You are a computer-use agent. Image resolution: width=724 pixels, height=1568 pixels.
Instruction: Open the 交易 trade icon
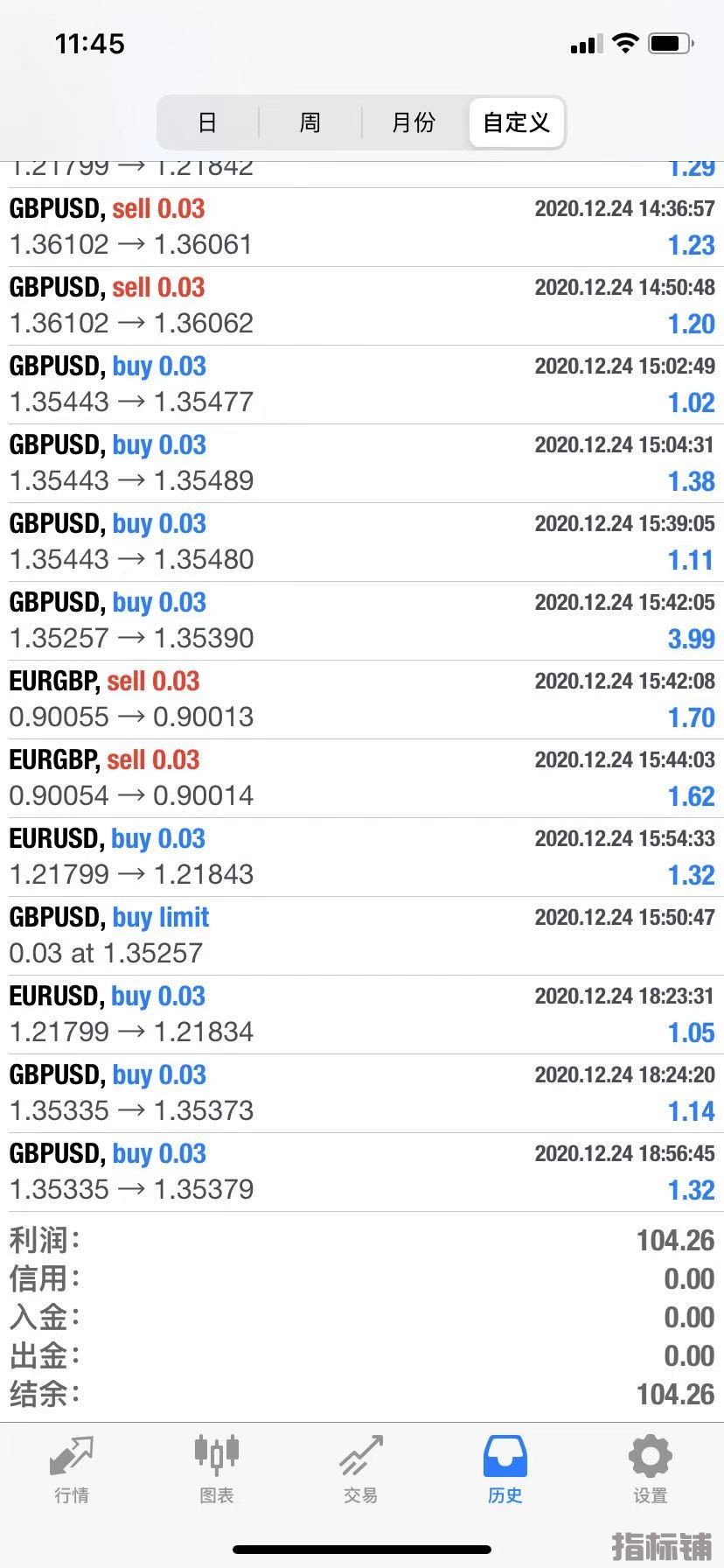[361, 1457]
